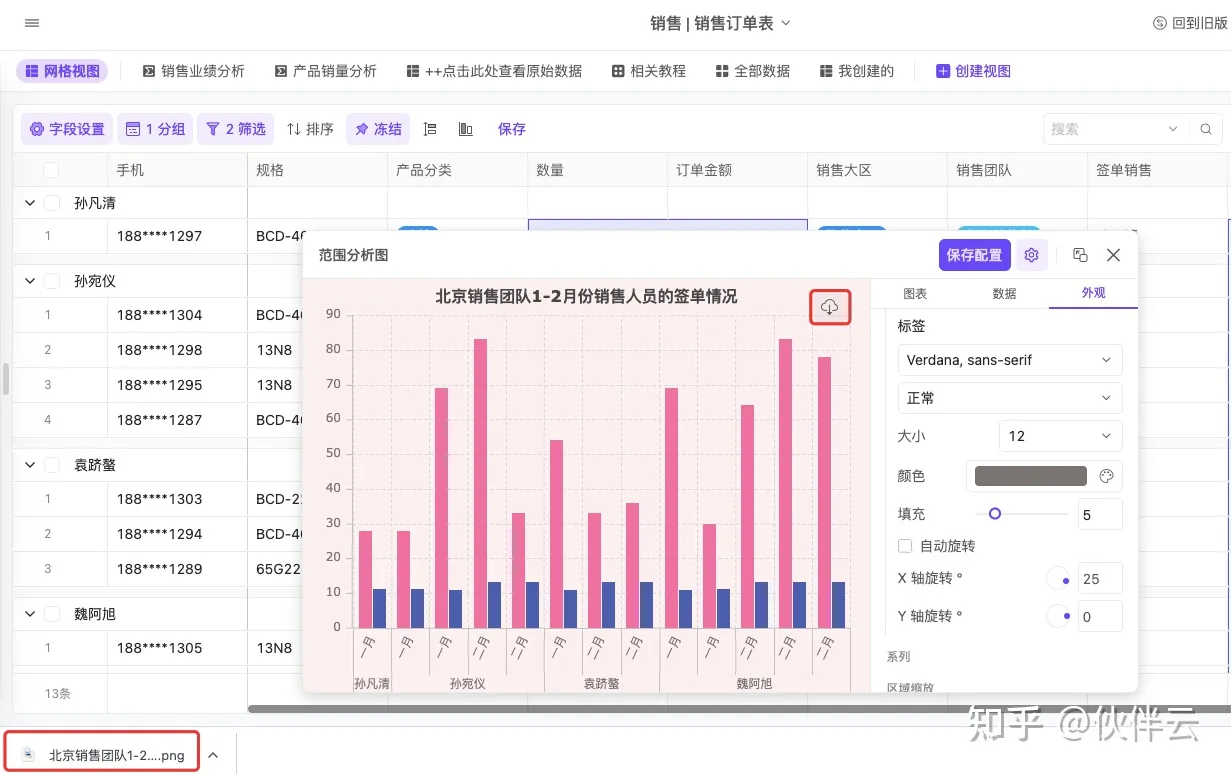Open color palette icon next to swatch
The height and width of the screenshot is (774, 1231).
[x=1106, y=476]
